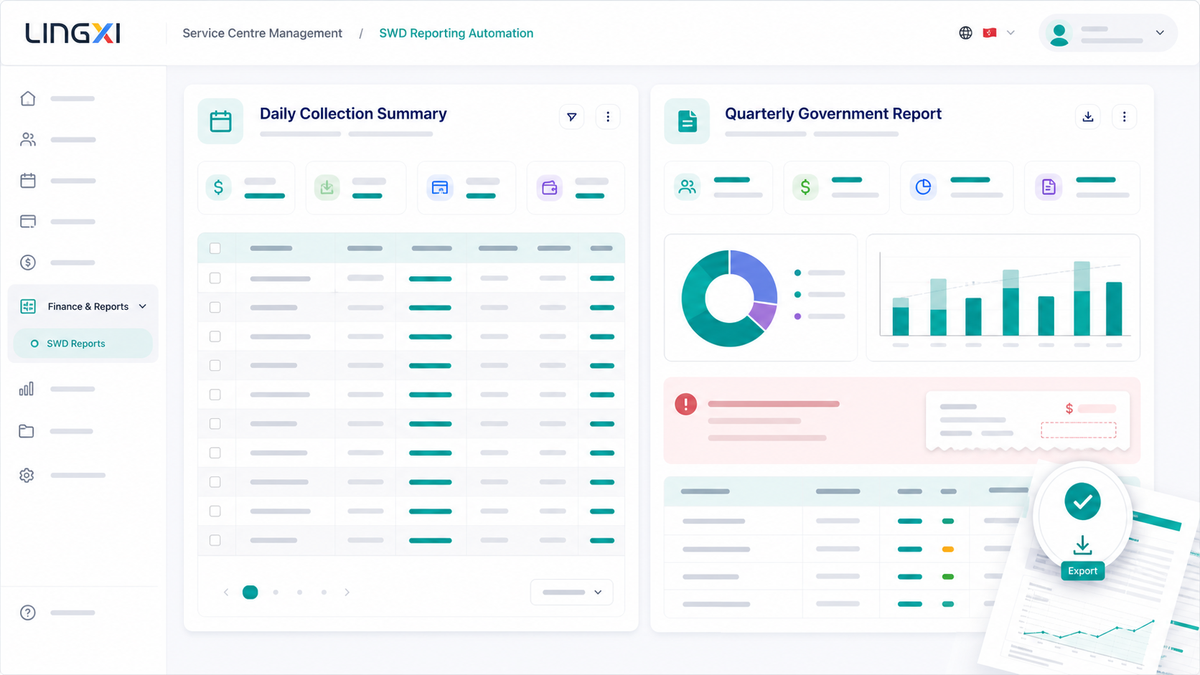Click the purple segment of donut chart
Viewport: 1200px width, 675px height.
click(763, 316)
